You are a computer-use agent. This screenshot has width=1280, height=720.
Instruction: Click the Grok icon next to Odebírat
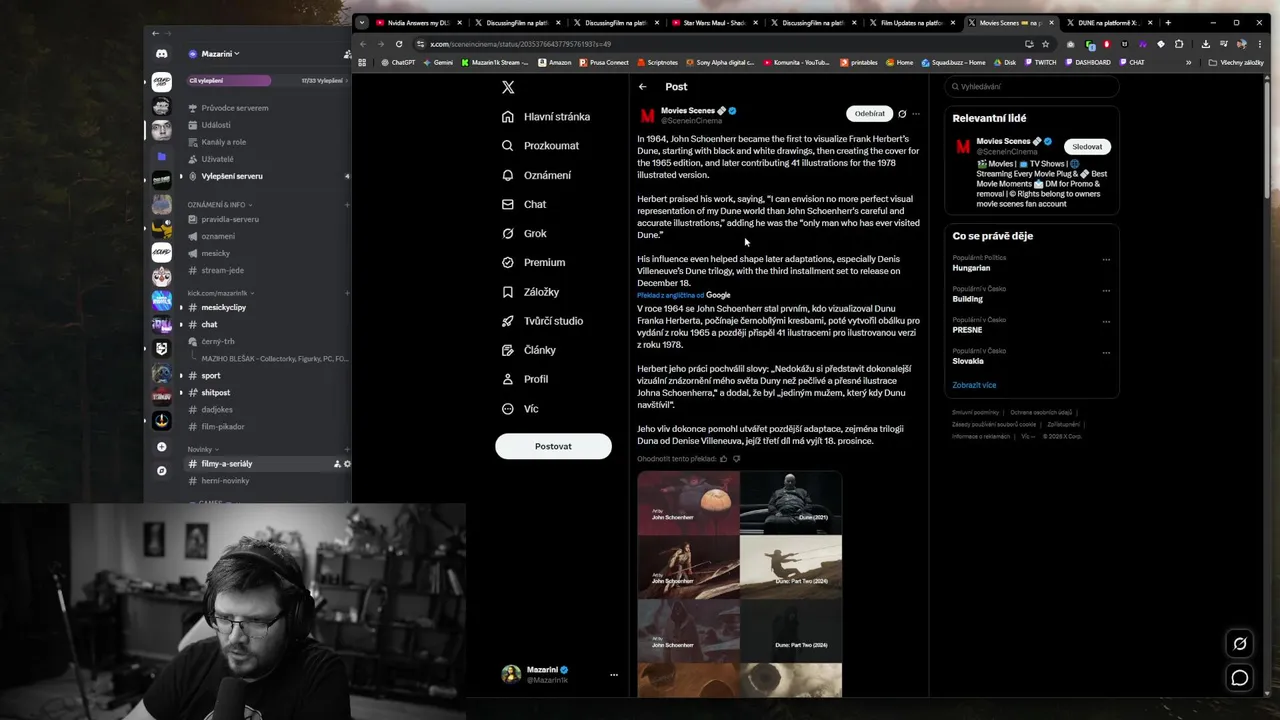(x=902, y=114)
